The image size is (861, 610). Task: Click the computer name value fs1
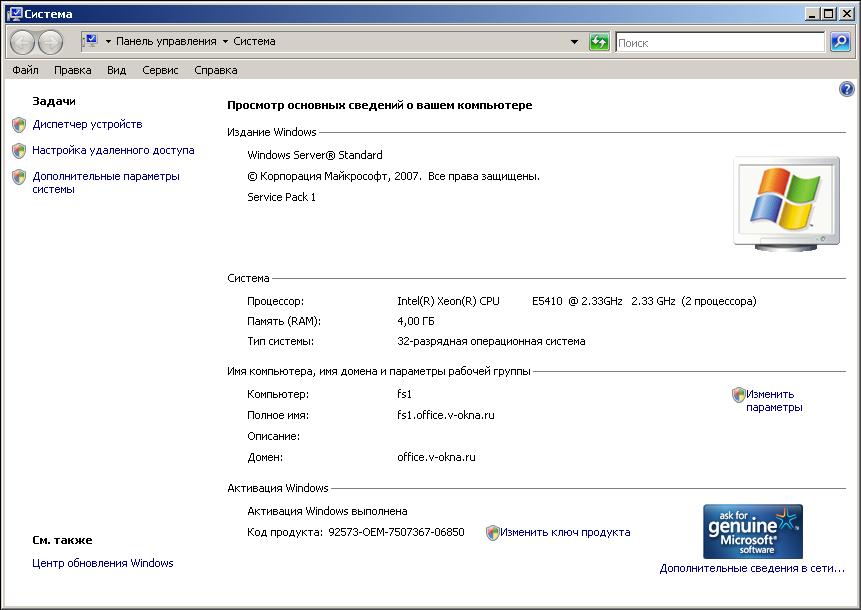(x=404, y=394)
